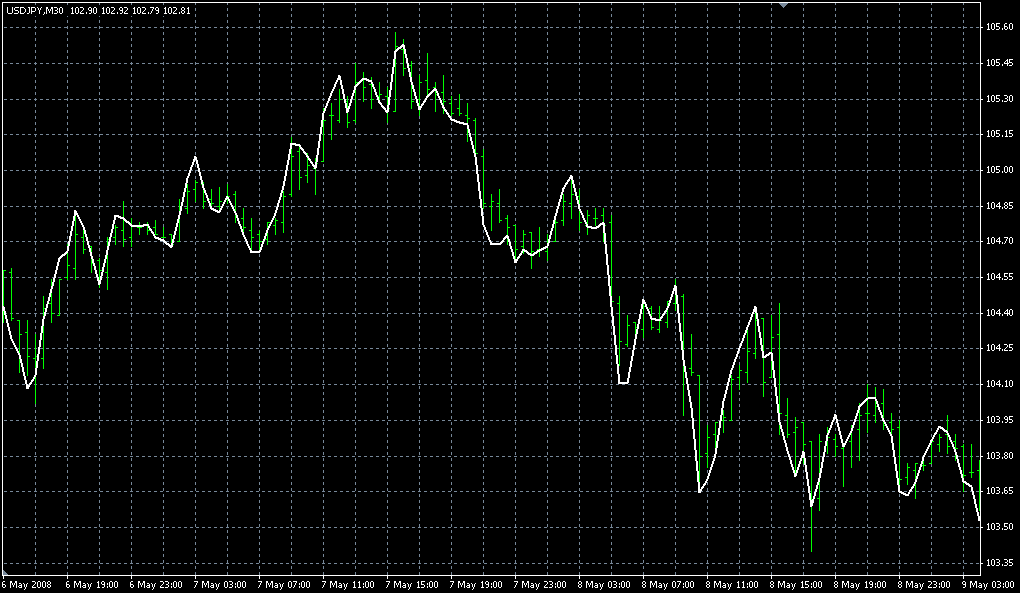This screenshot has height=594, width=1021.
Task: Select the 6 May 19:00 time marker
Action: [92, 584]
